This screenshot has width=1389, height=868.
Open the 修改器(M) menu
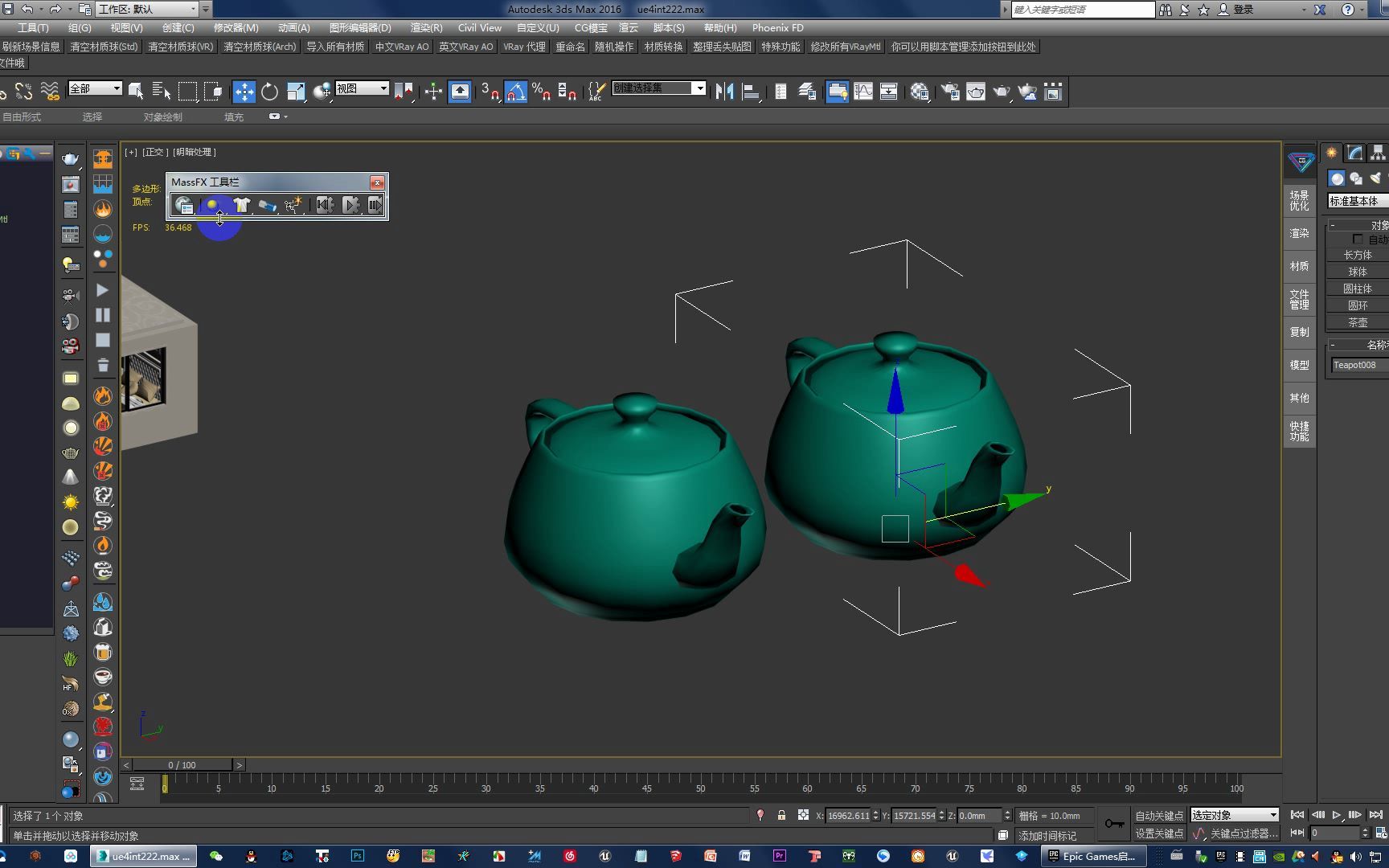point(236,27)
